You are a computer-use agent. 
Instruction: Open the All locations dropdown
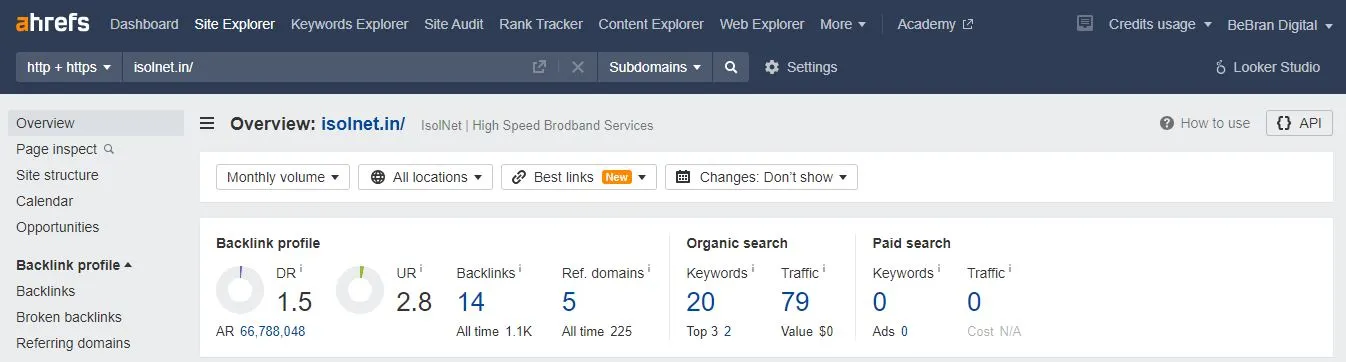coord(426,177)
